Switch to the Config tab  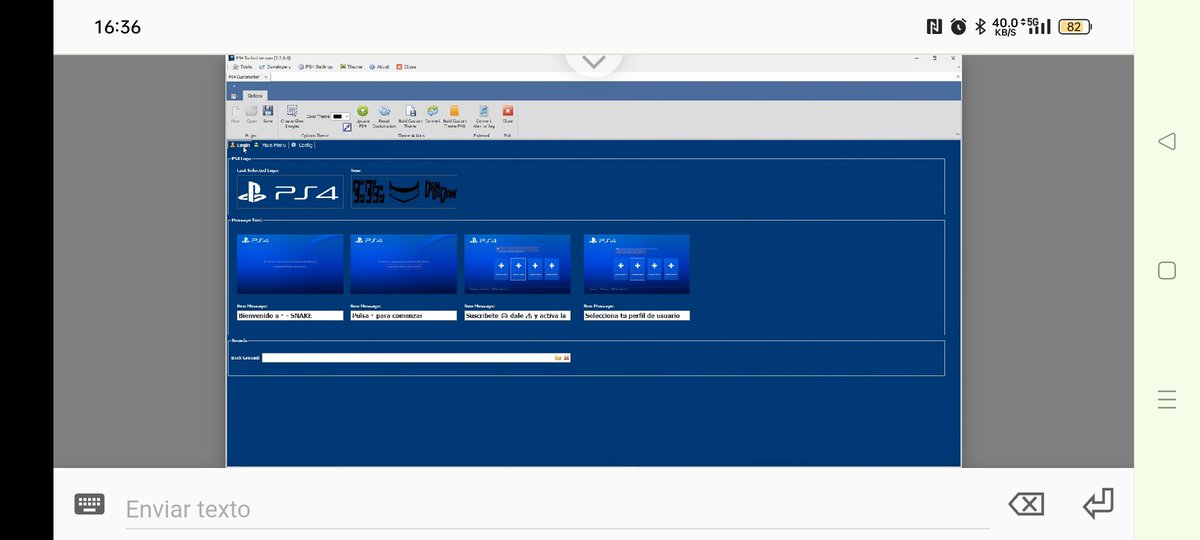302,145
